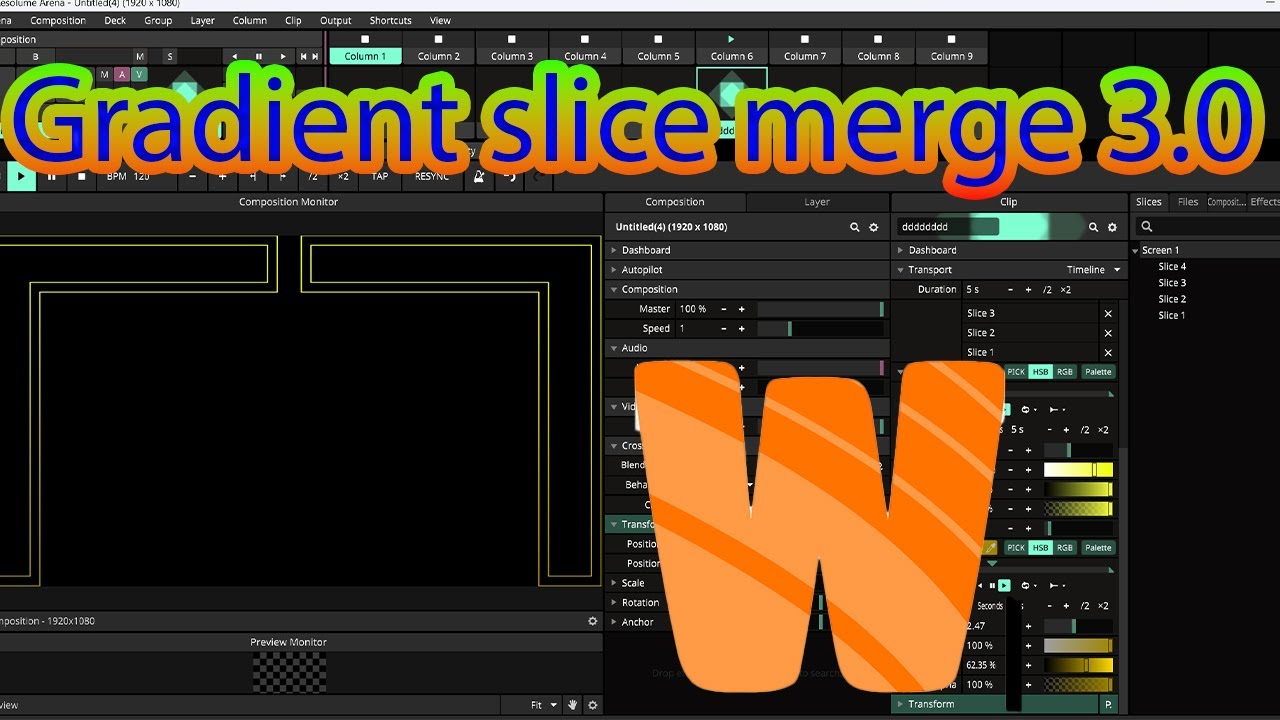Select lower PICK color mode
This screenshot has width=1280, height=720.
pyautogui.click(x=1016, y=548)
